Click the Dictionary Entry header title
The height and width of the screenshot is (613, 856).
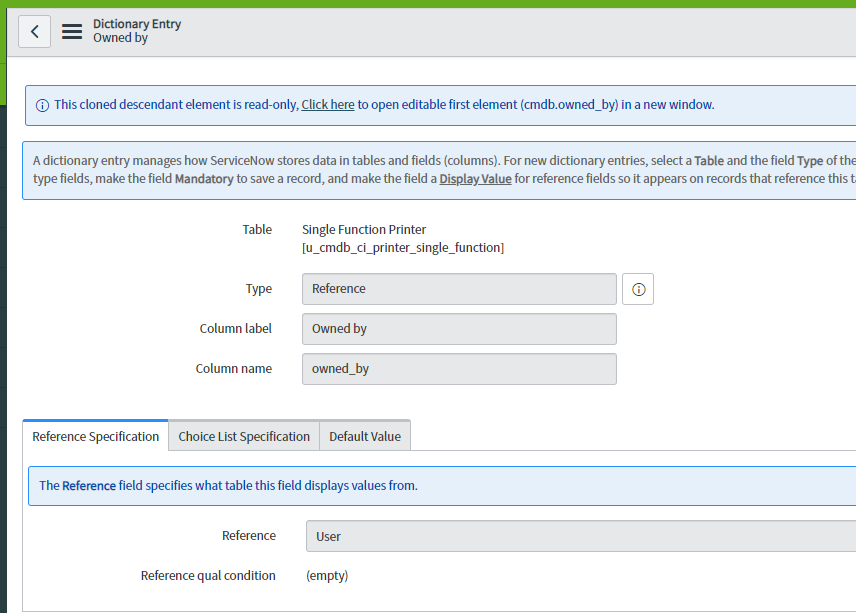[x=135, y=23]
